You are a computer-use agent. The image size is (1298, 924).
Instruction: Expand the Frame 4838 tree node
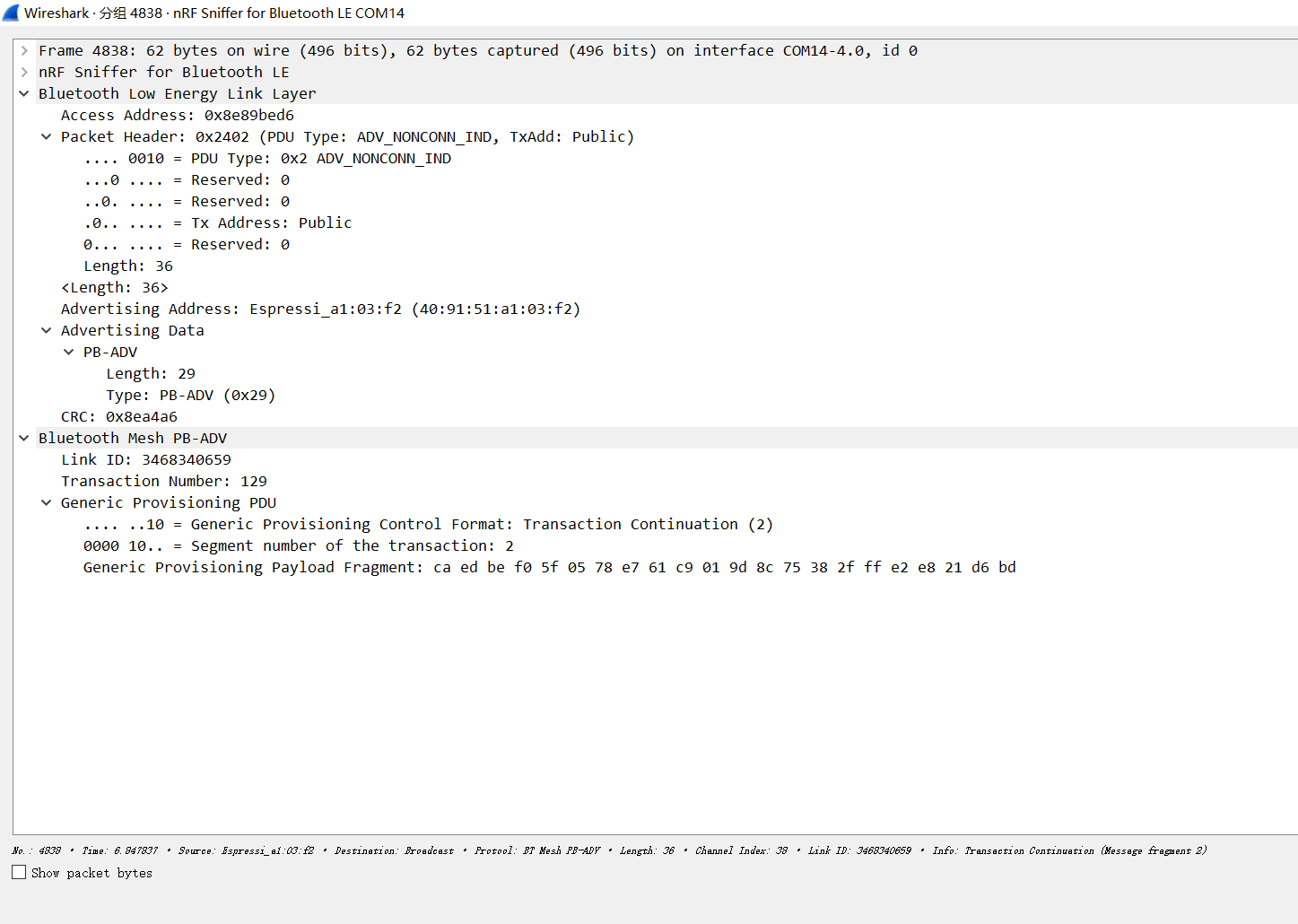[x=24, y=51]
